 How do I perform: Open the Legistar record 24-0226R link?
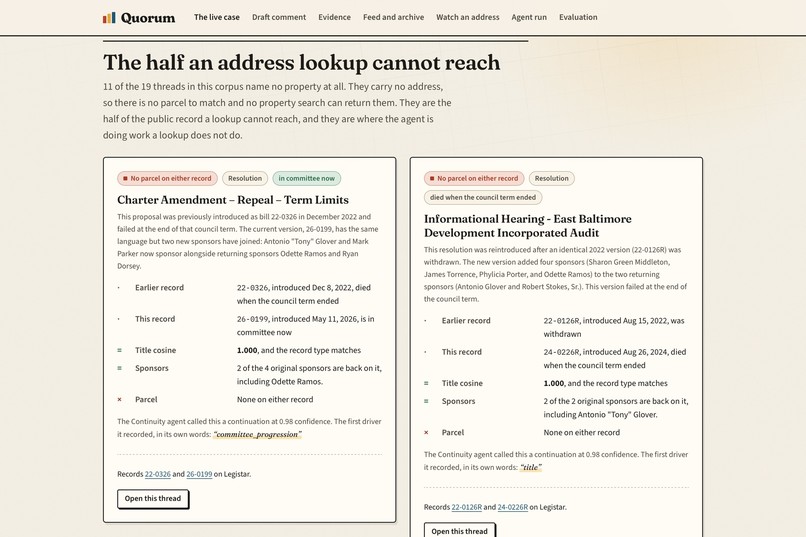point(512,507)
